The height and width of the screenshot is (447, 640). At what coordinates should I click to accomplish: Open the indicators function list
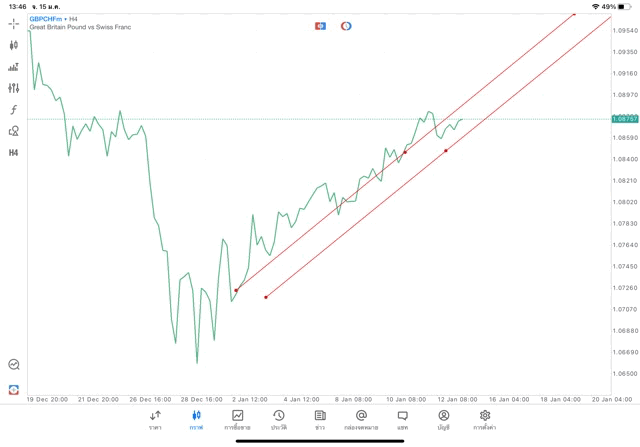pos(13,110)
